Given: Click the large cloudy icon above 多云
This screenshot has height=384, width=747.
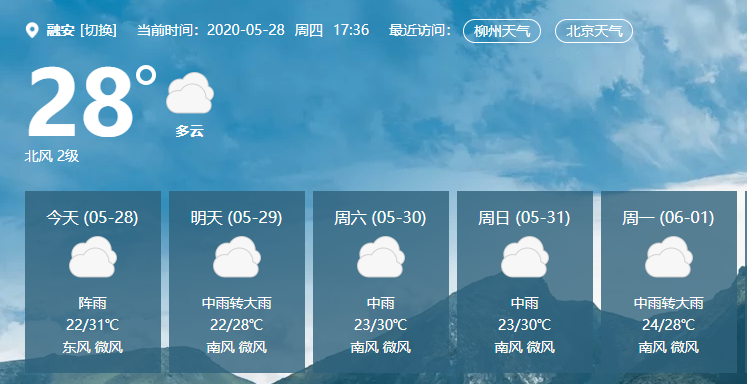Looking at the screenshot, I should pyautogui.click(x=190, y=93).
